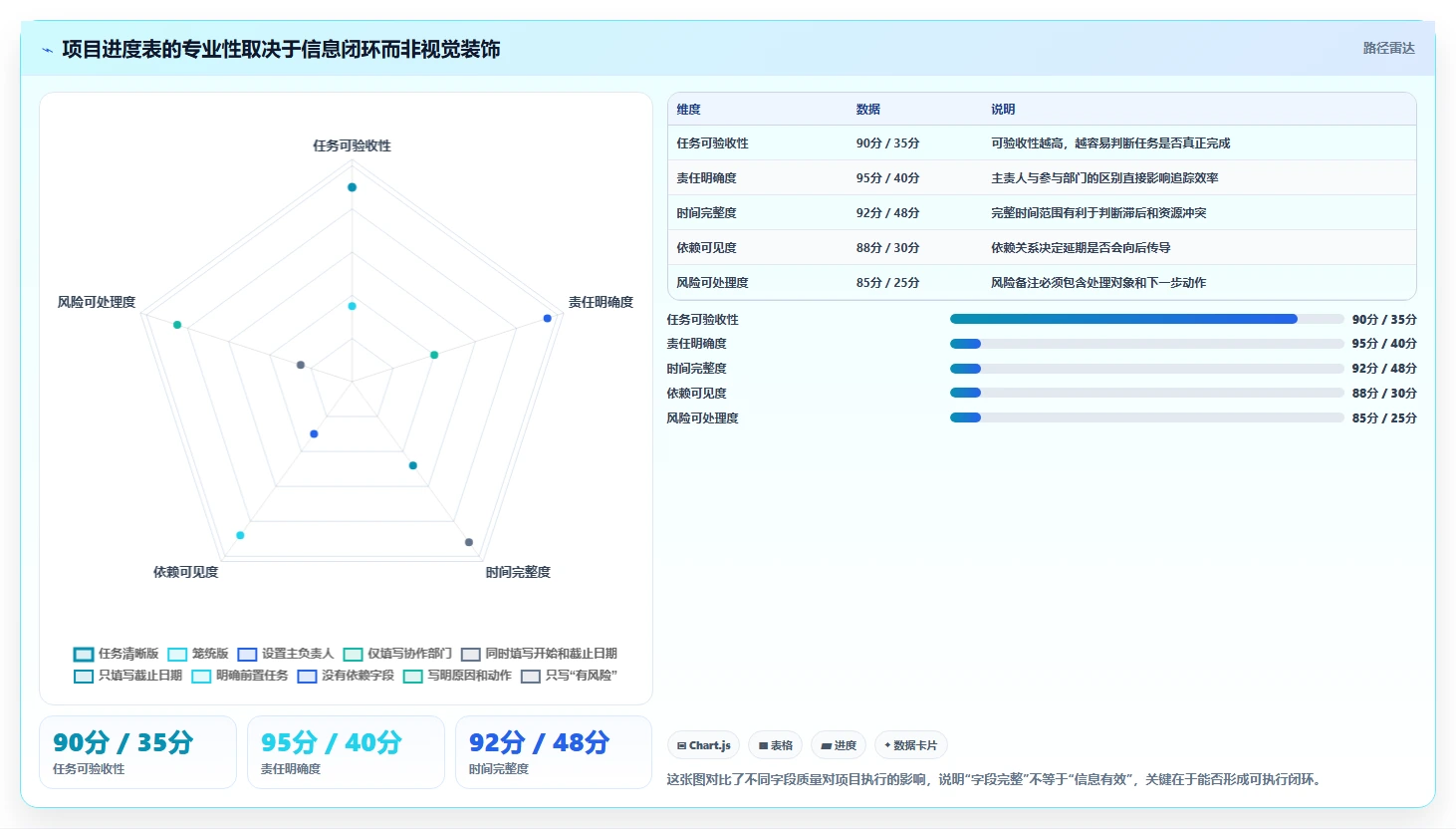The image size is (1456, 829).
Task: Click the 90分 / 35分 stat card
Action: (137, 752)
